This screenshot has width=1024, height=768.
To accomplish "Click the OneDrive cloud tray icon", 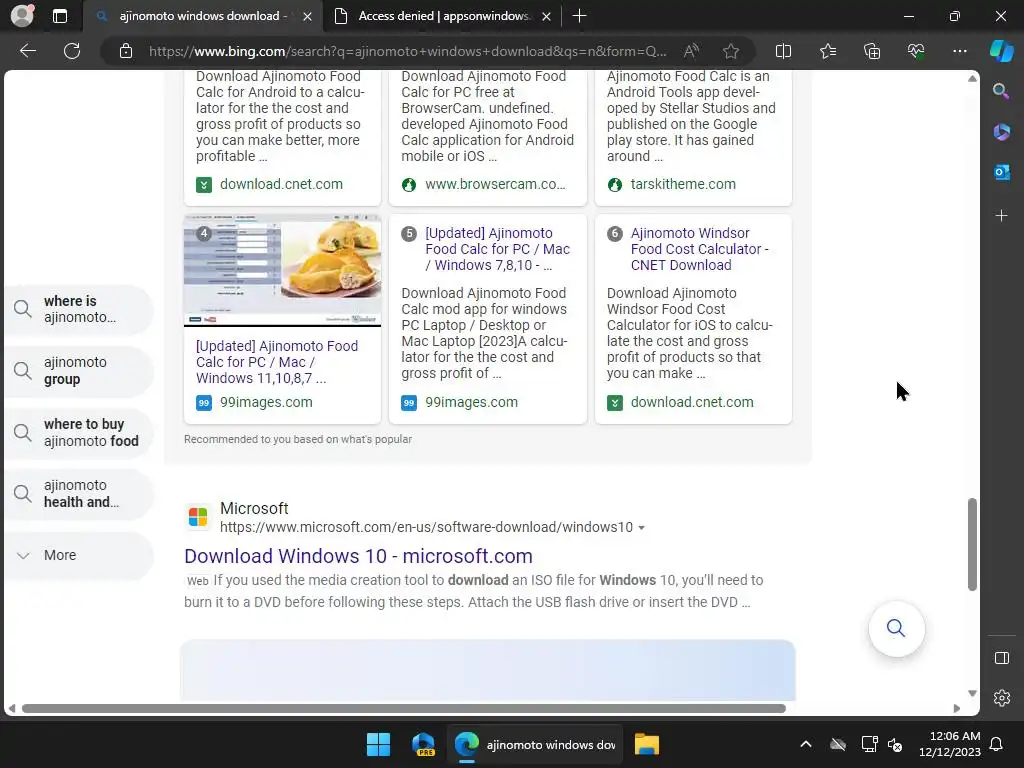I will [838, 744].
